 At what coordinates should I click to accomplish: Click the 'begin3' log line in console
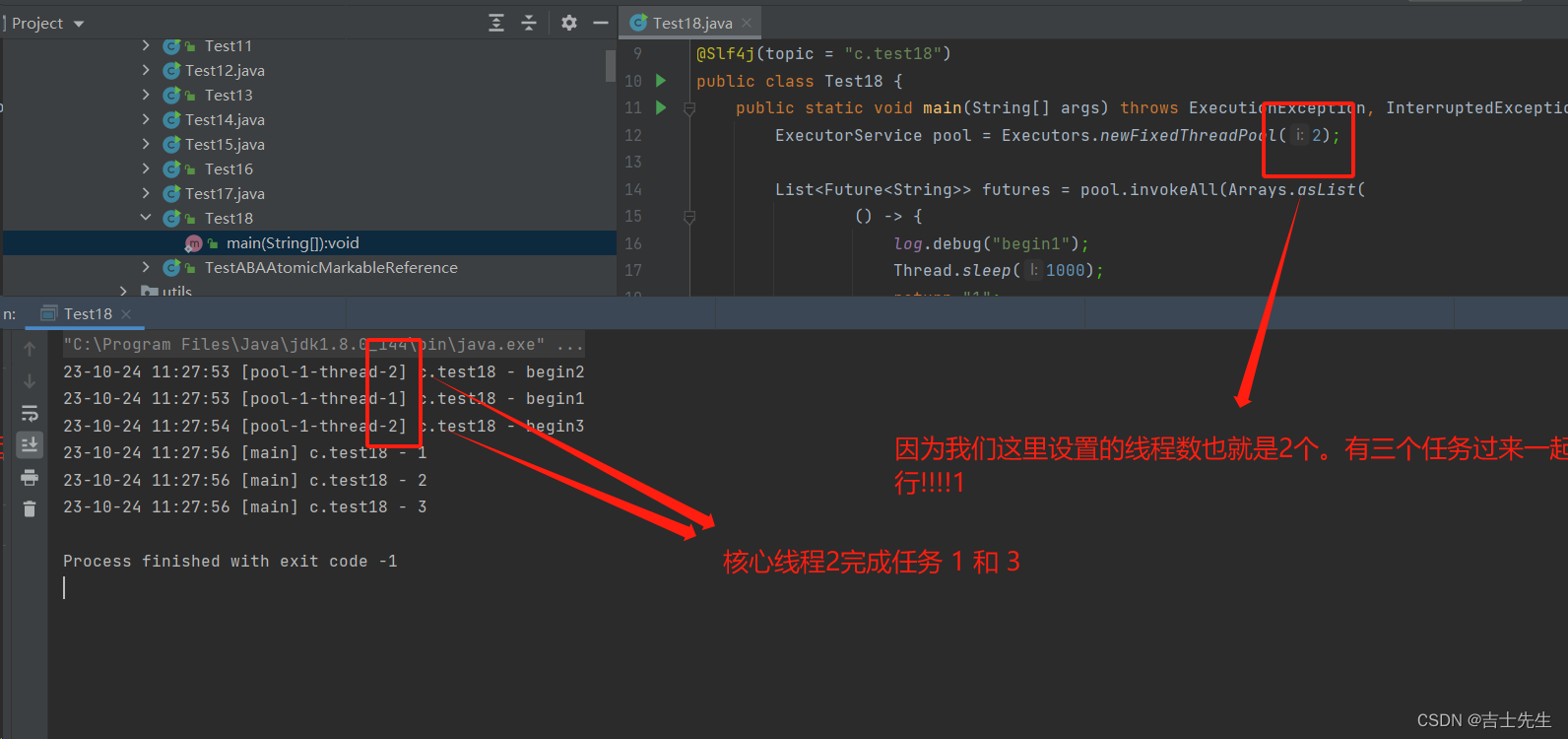(323, 426)
